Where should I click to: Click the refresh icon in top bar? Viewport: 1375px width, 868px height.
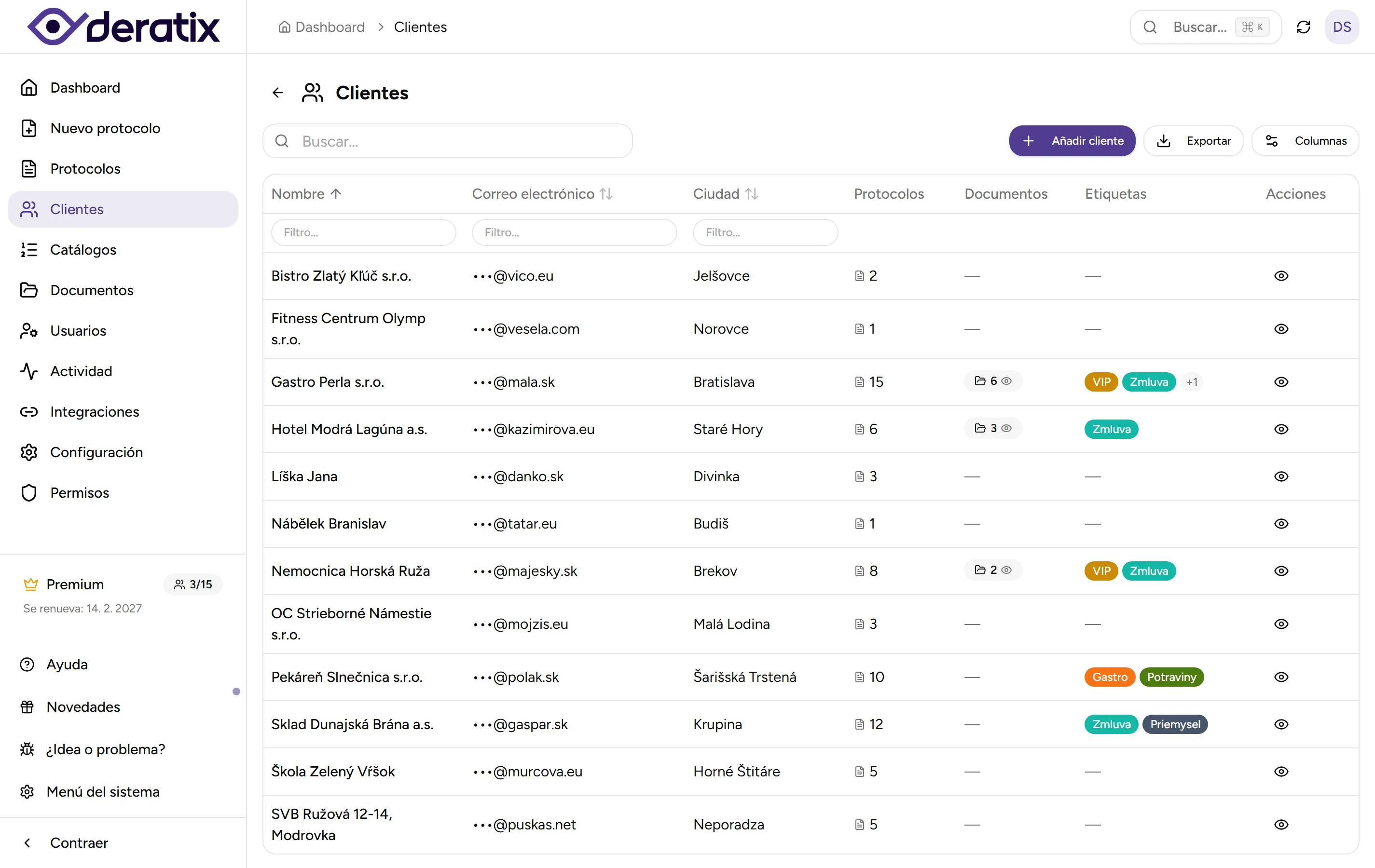[x=1303, y=27]
